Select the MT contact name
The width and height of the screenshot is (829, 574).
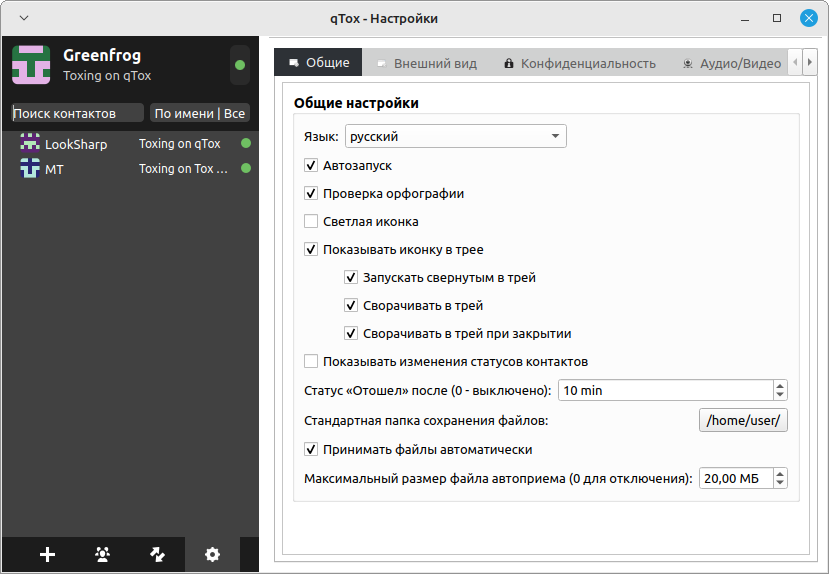(x=54, y=169)
